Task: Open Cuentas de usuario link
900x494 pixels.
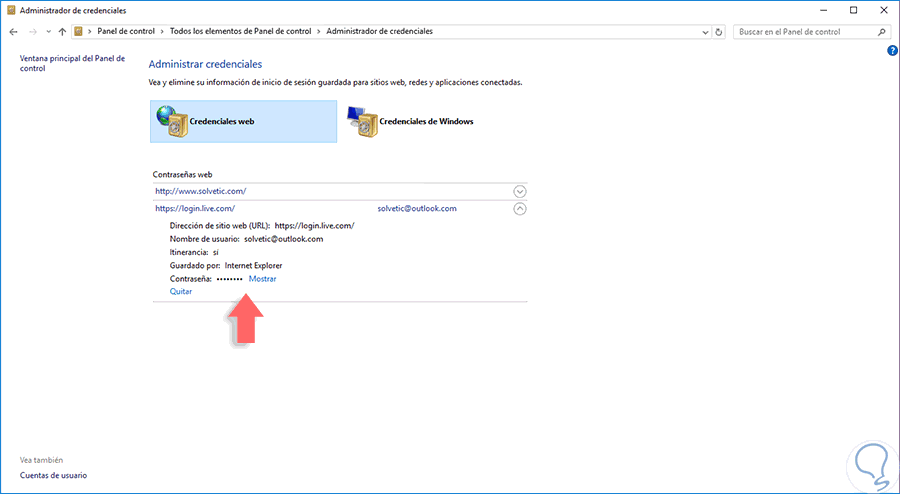Action: pyautogui.click(x=53, y=475)
